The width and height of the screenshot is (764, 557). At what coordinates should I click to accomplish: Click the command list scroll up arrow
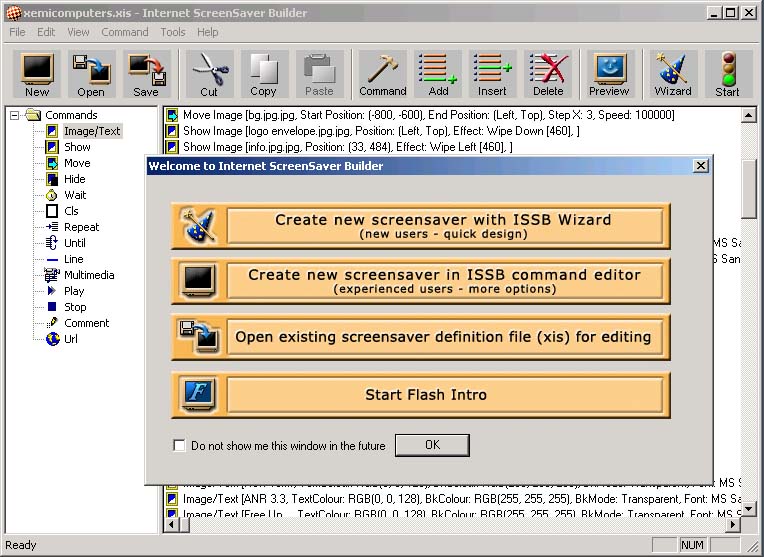[x=748, y=115]
